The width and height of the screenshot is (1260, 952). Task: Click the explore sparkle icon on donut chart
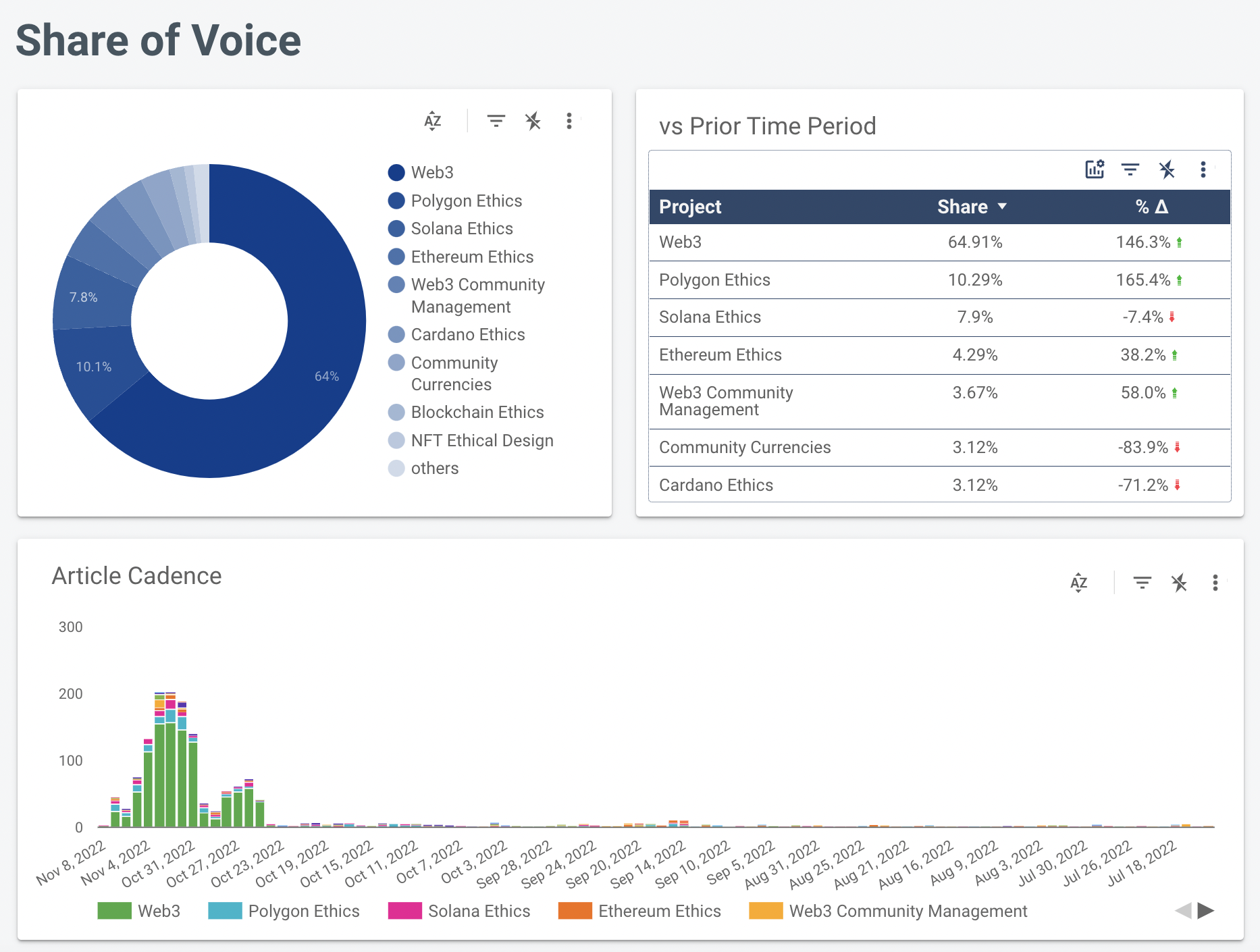point(533,121)
